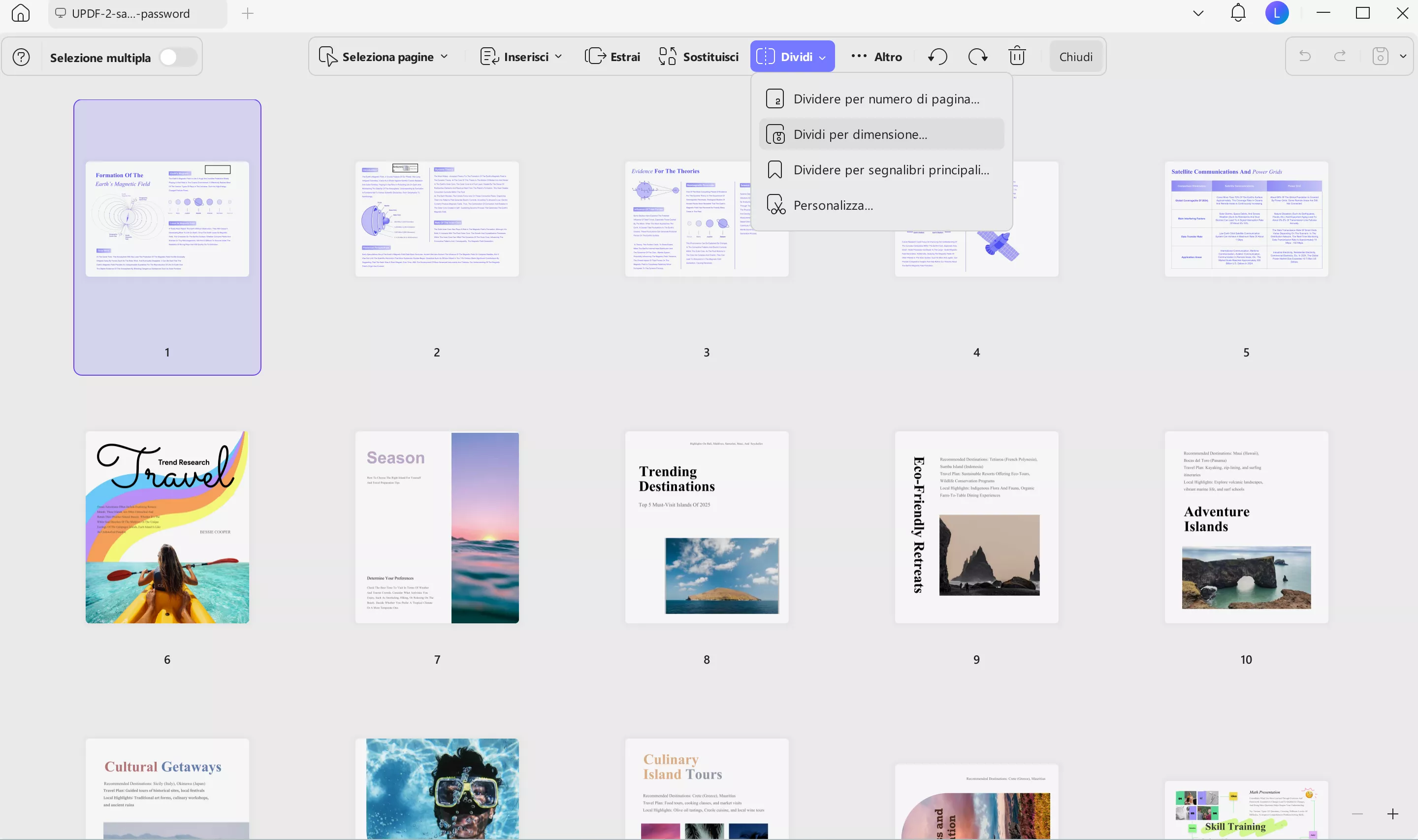The height and width of the screenshot is (840, 1418).
Task: Click the Sostituisci replace pages tool
Action: 699,57
